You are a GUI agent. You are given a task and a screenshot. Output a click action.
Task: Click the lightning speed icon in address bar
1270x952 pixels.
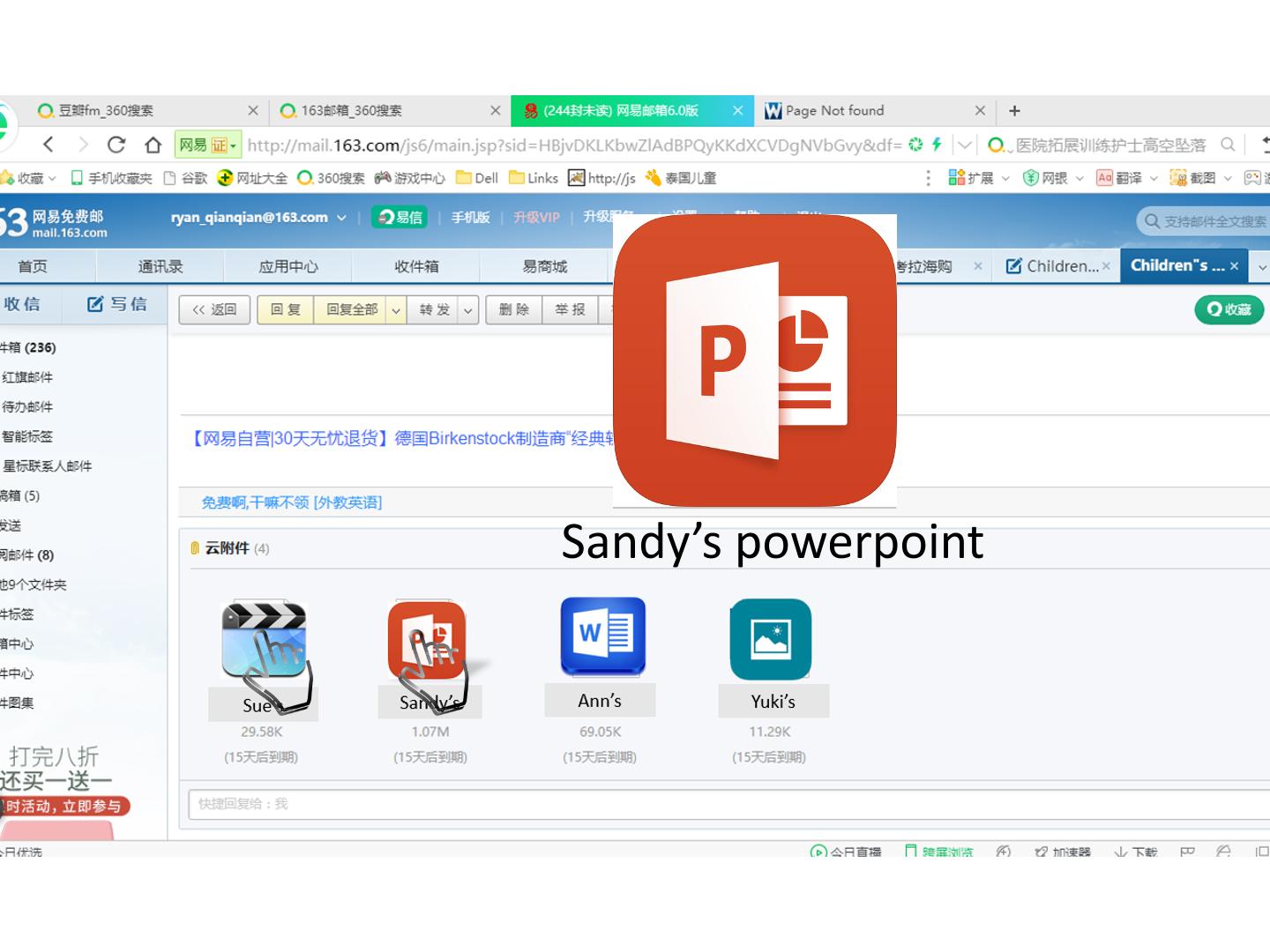[937, 145]
